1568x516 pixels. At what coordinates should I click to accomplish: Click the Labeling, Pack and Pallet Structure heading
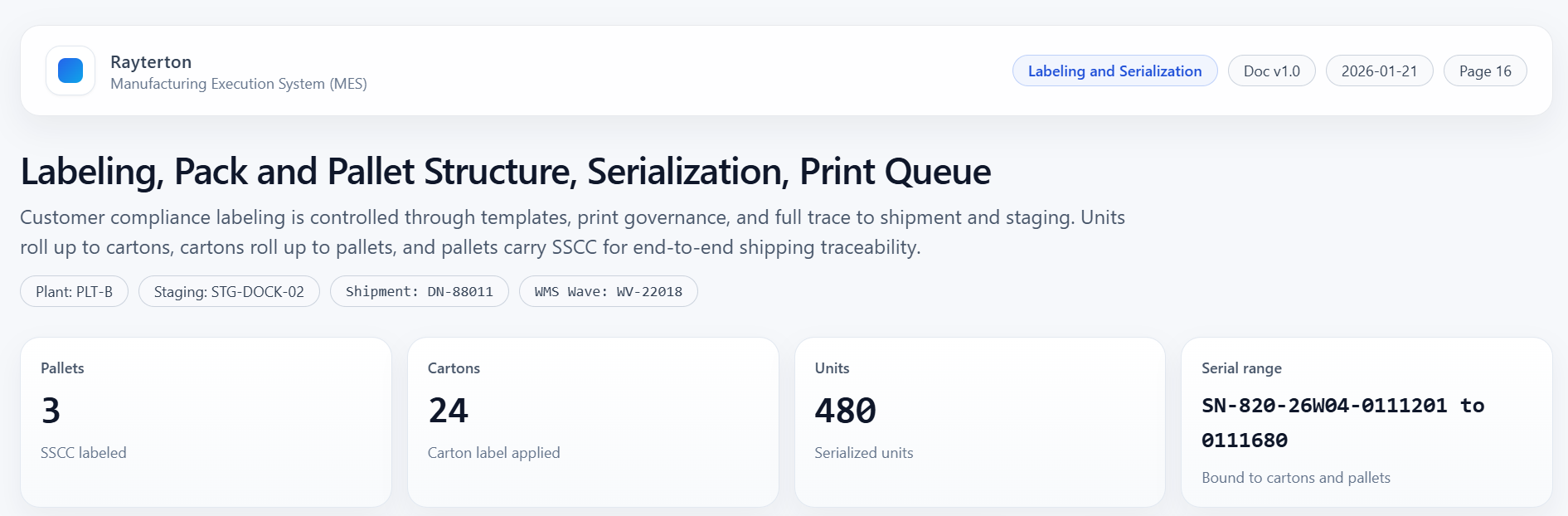click(x=505, y=172)
